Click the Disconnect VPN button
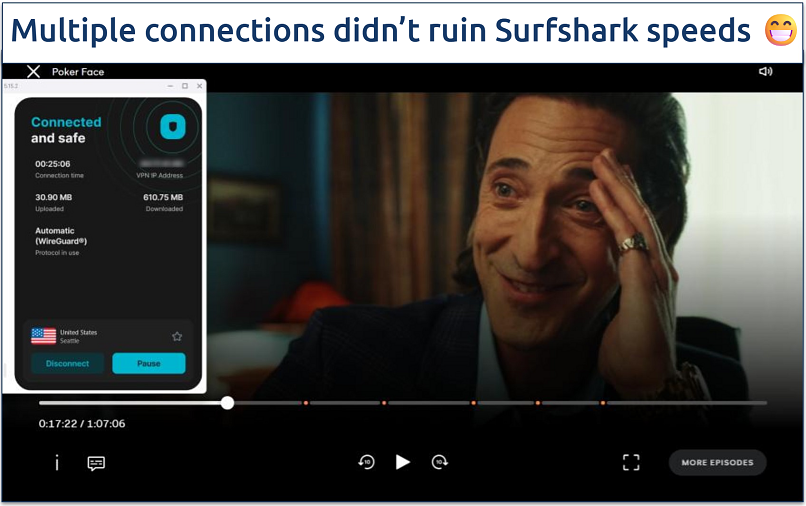Viewport: 806px width, 506px height. coord(67,364)
